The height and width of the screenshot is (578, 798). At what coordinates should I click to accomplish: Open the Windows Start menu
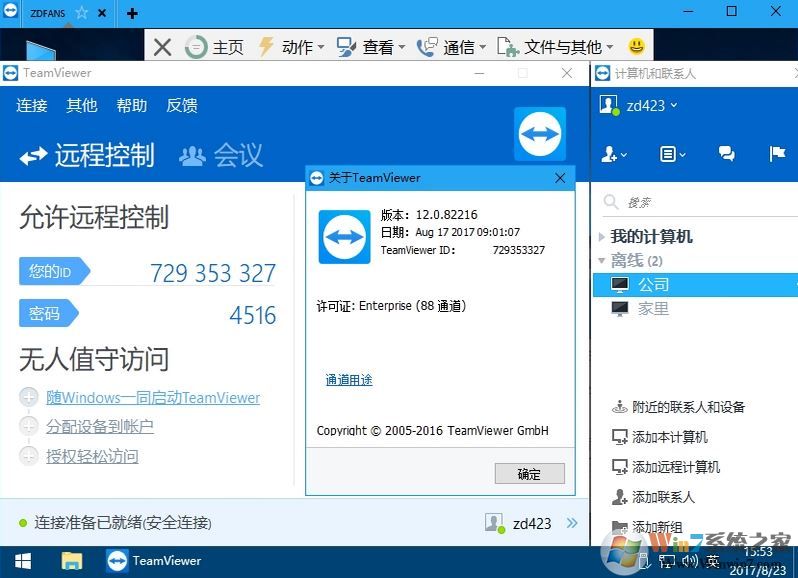point(23,561)
